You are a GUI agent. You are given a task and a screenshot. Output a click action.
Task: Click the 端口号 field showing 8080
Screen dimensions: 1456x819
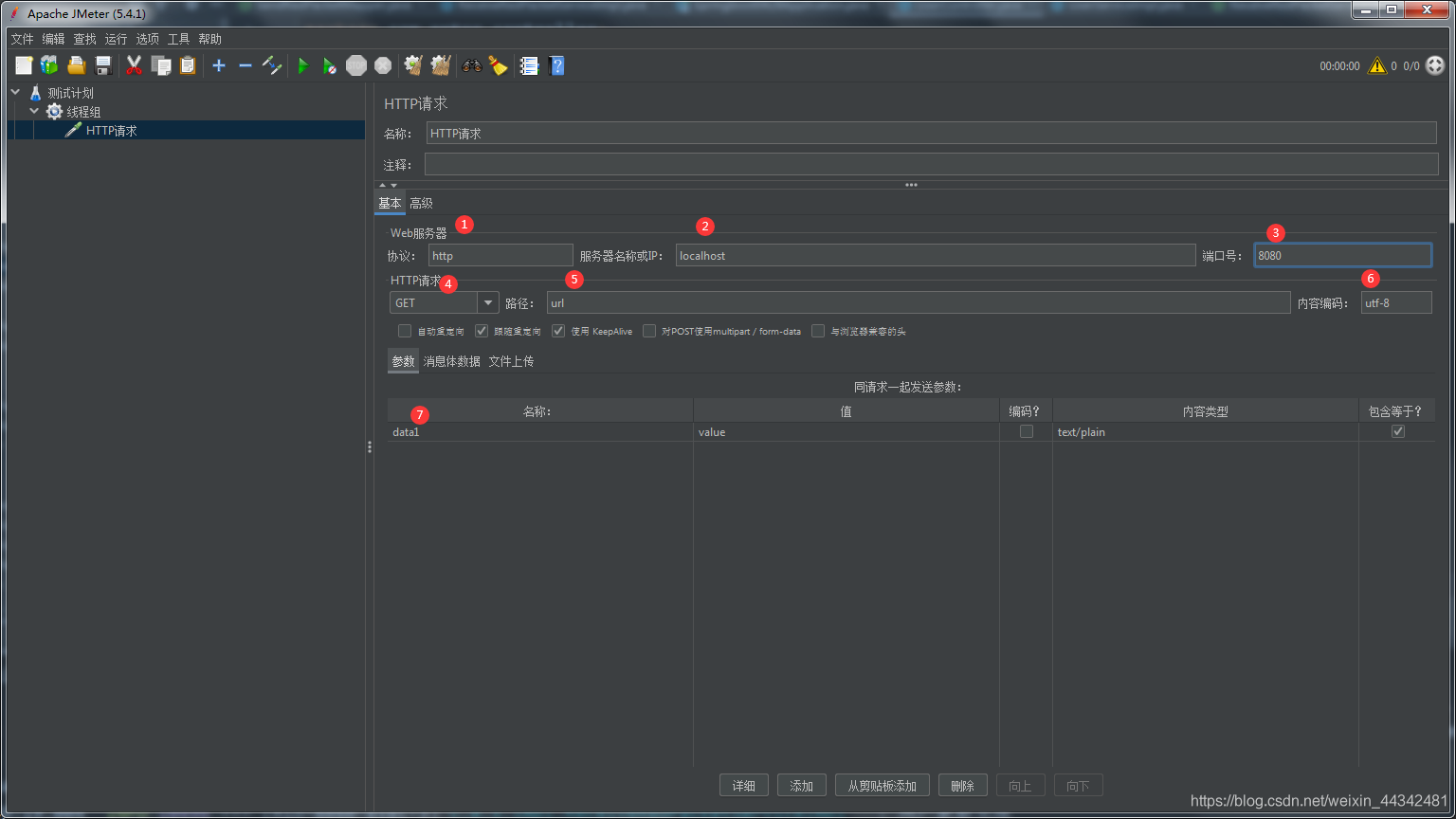coord(1342,255)
